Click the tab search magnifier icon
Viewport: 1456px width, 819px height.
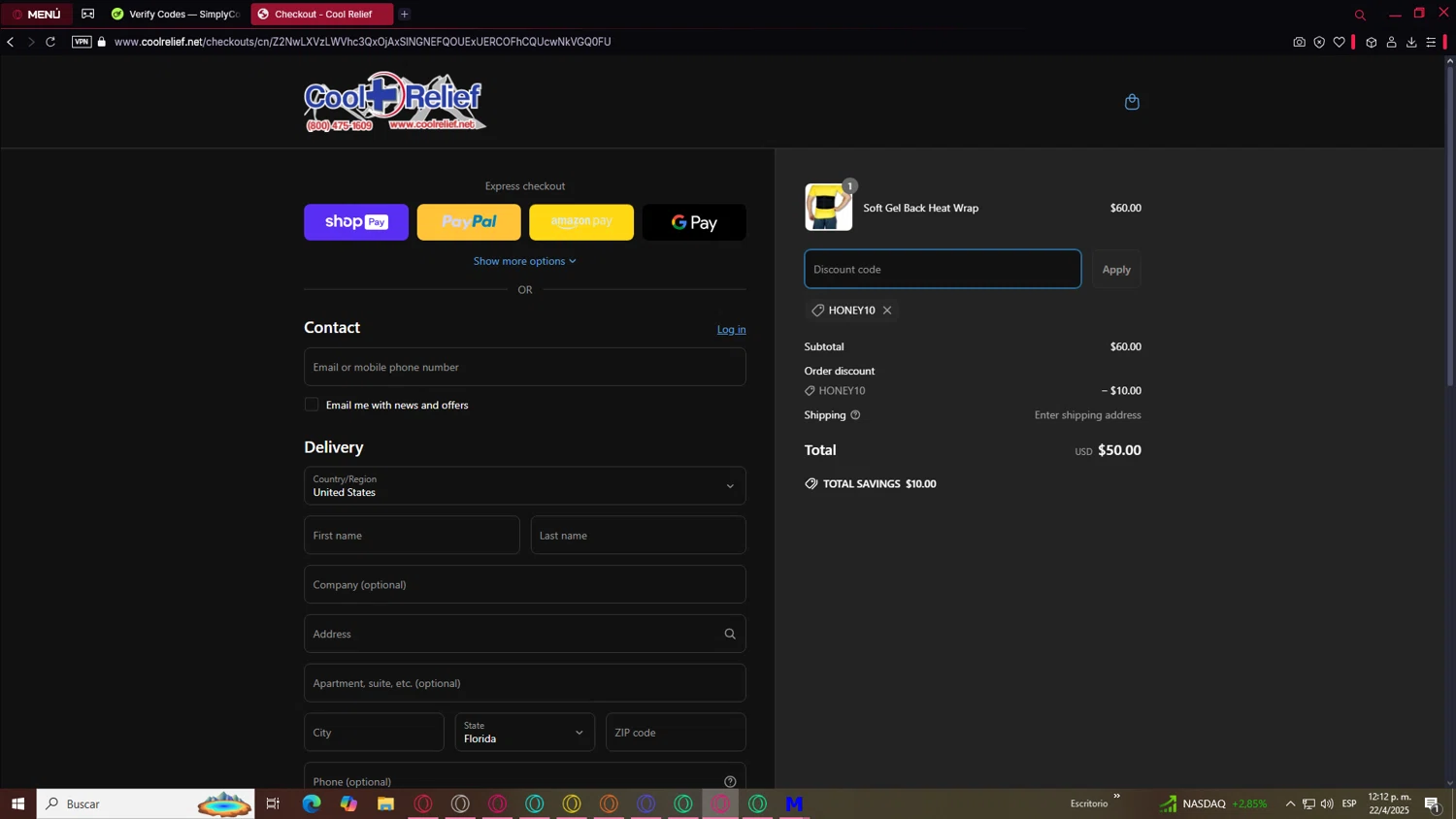point(1360,15)
